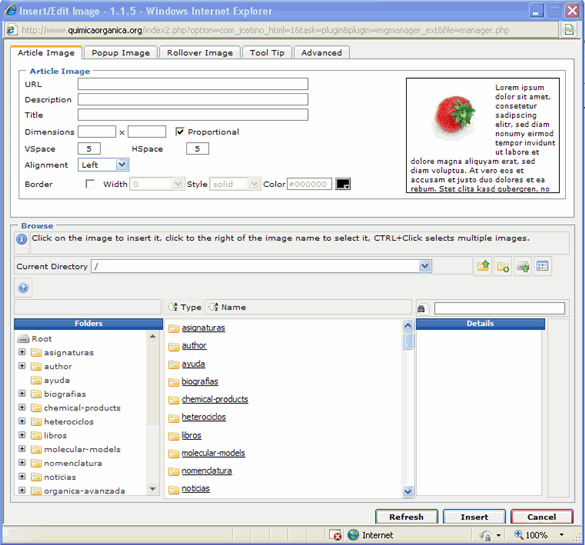Switch to the Popup Image tab
This screenshot has height=545, width=585.
121,53
